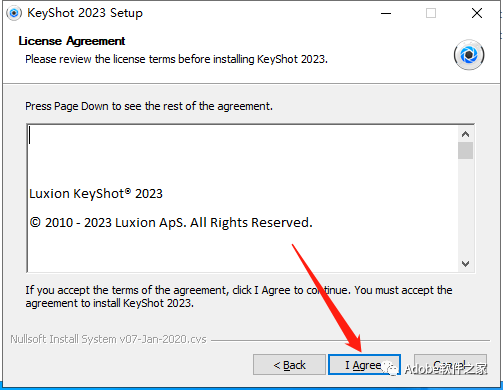Click the Press Page Down instruction text
Image resolution: width=503 pixels, height=390 pixels.
coord(149,106)
